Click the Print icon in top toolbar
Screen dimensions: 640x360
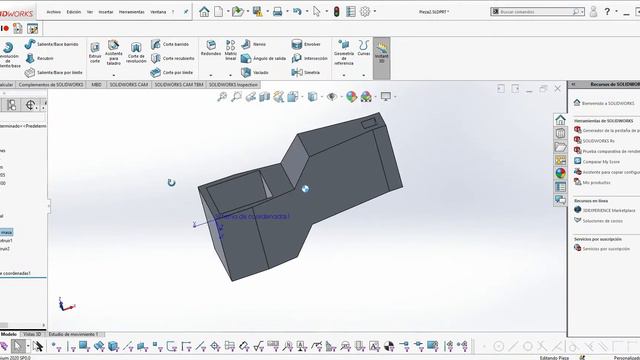278,12
